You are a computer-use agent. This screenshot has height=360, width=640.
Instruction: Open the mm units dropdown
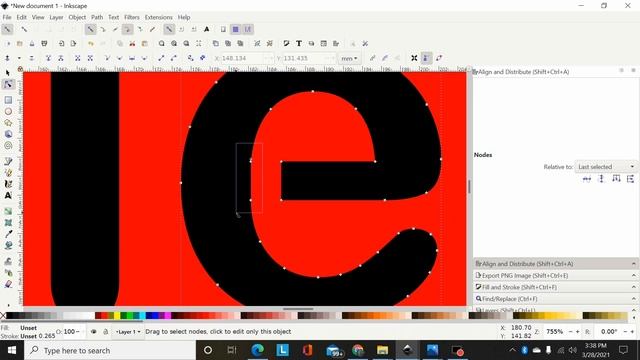point(349,58)
